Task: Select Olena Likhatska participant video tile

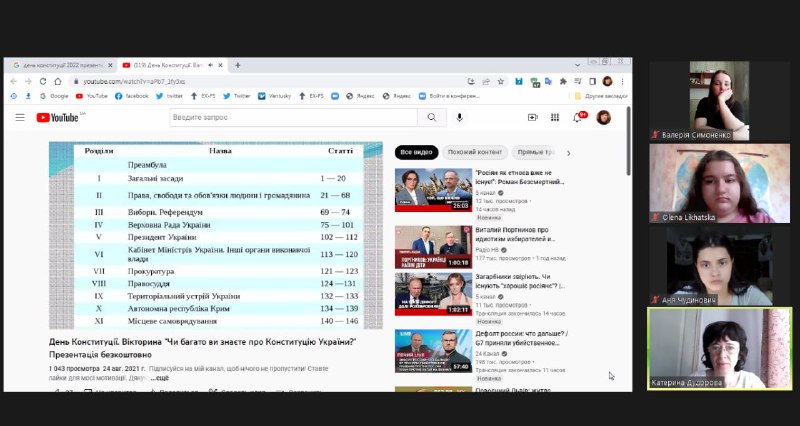Action: point(719,183)
